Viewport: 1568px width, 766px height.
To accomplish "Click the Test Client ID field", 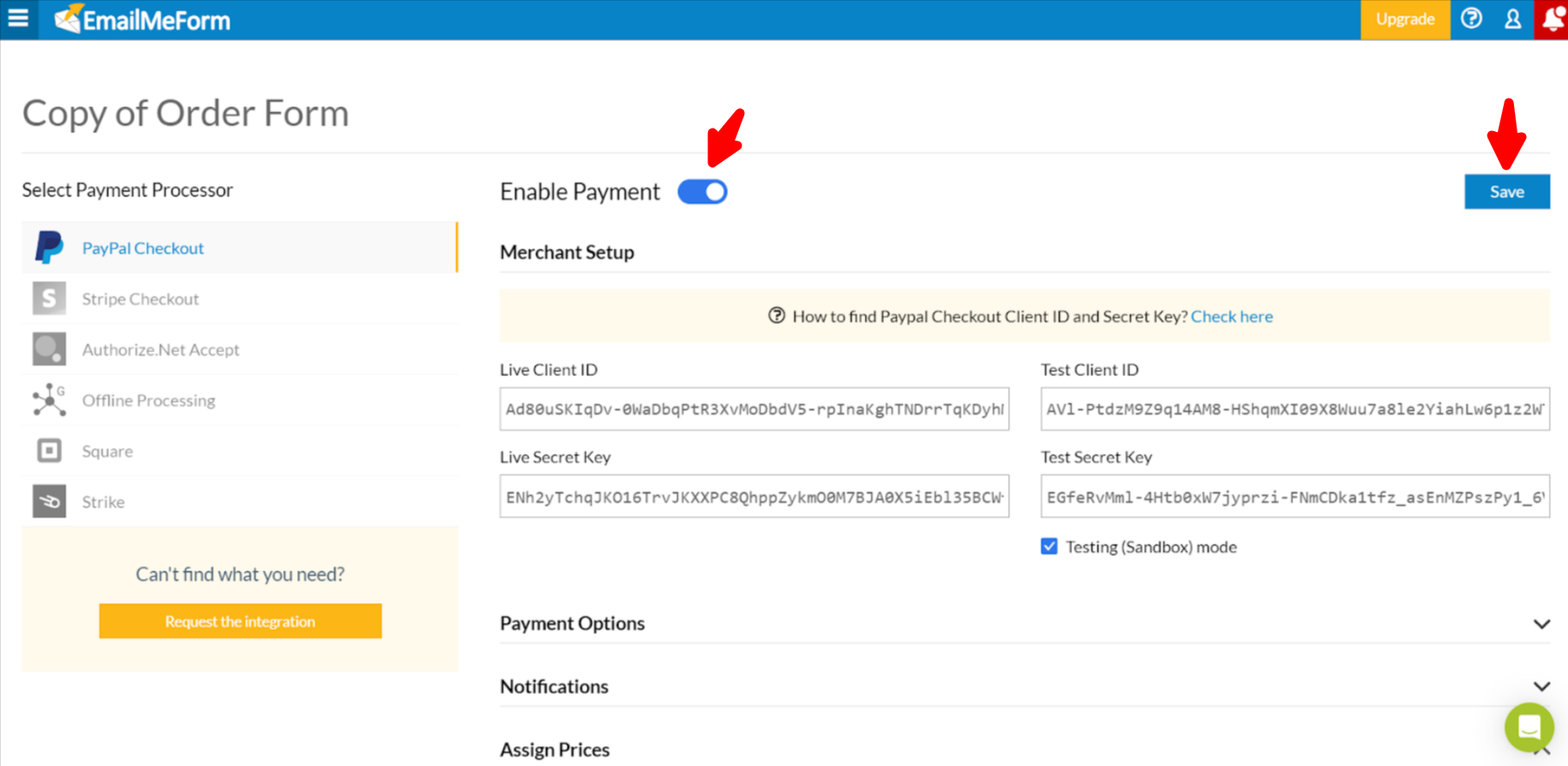I will point(1295,409).
